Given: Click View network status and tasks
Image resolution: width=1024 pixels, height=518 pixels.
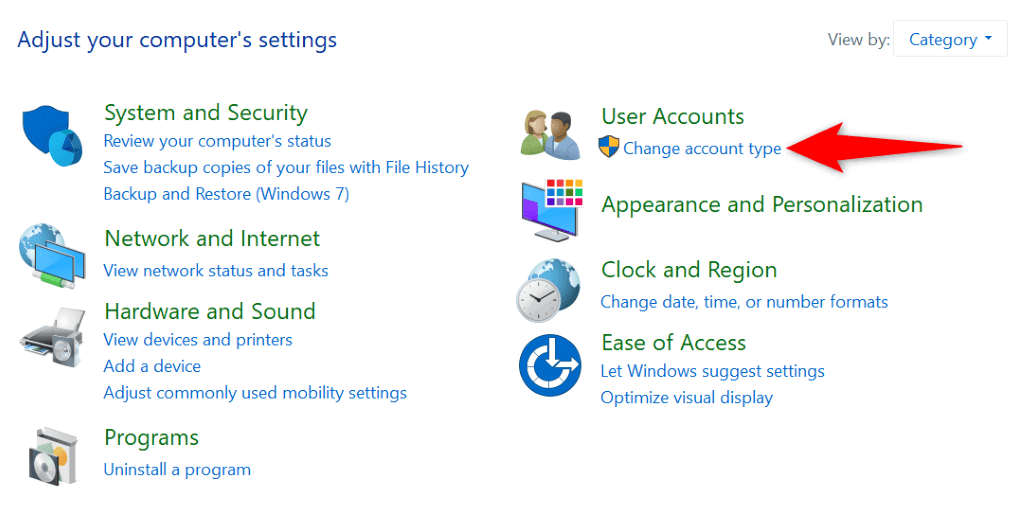Looking at the screenshot, I should click(216, 270).
